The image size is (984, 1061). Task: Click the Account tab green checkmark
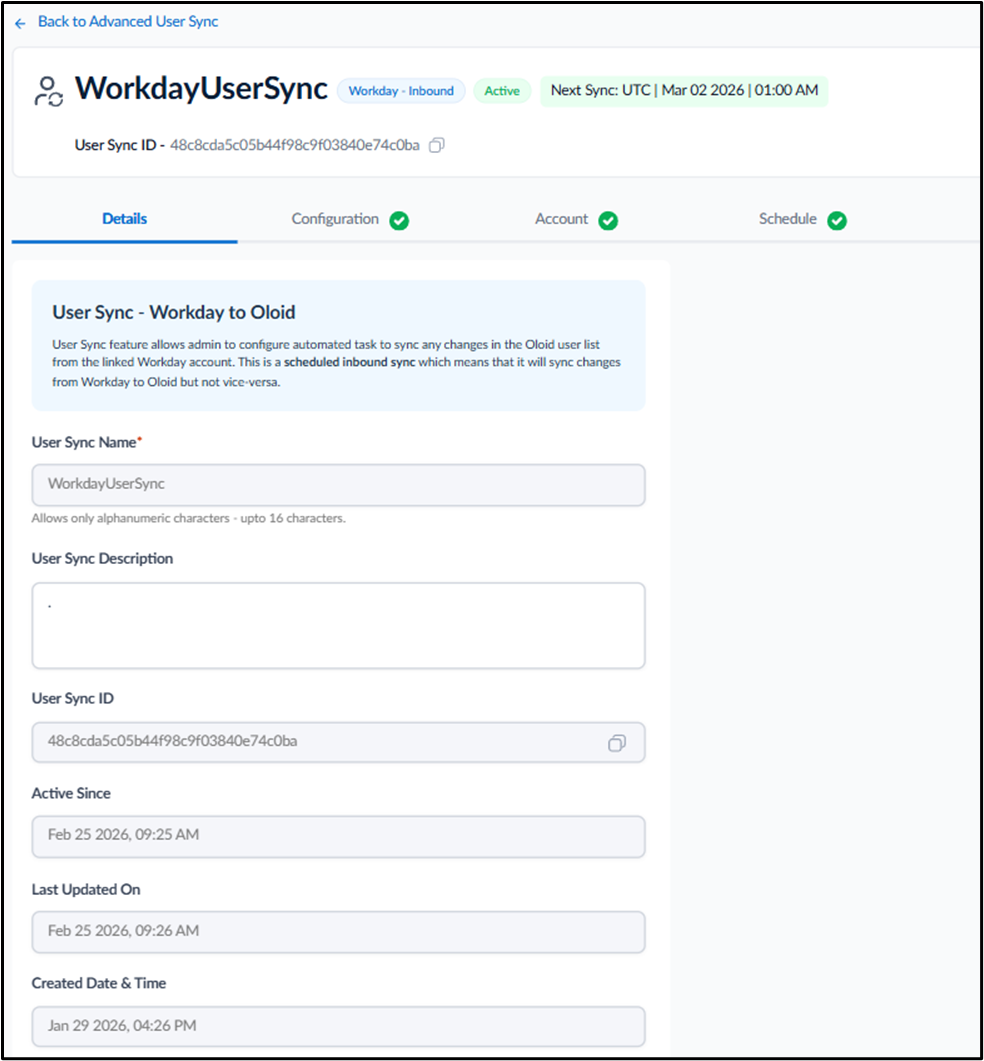click(x=608, y=221)
